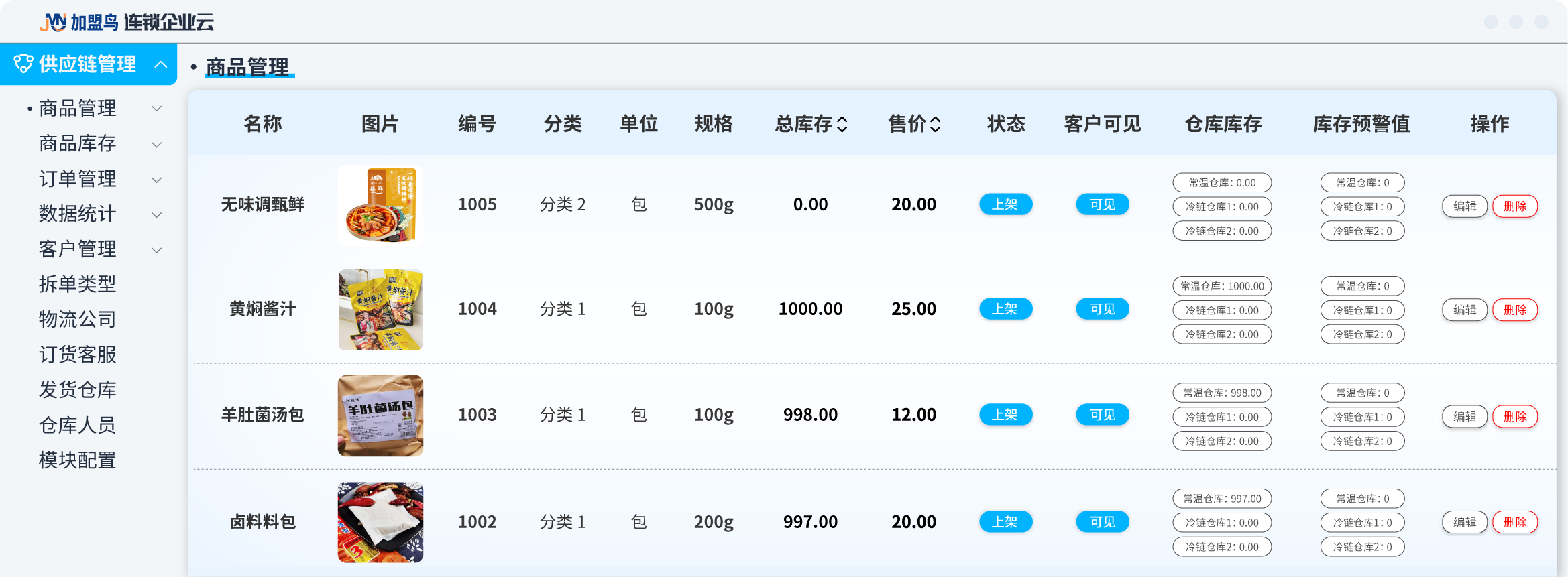Click the 加盟鸟 logo icon
Image resolution: width=1568 pixels, height=577 pixels.
point(53,23)
